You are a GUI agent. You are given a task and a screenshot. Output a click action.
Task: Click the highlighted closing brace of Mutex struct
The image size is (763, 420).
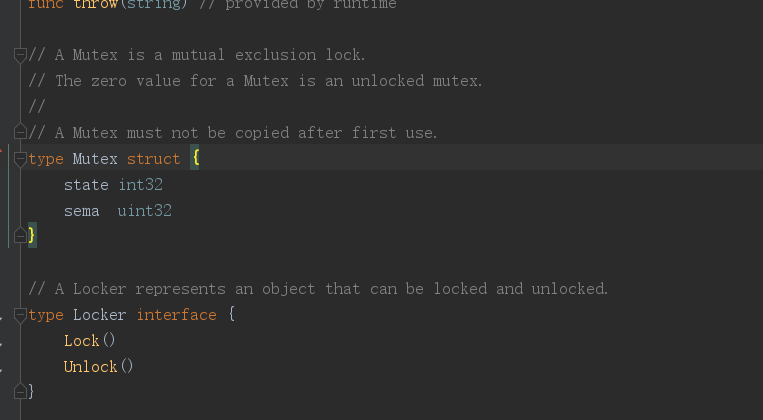pos(32,236)
